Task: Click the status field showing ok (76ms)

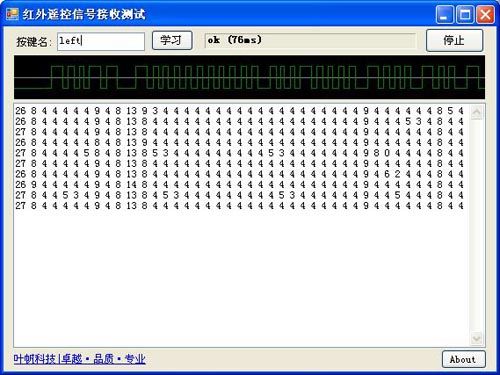Action: (311, 40)
